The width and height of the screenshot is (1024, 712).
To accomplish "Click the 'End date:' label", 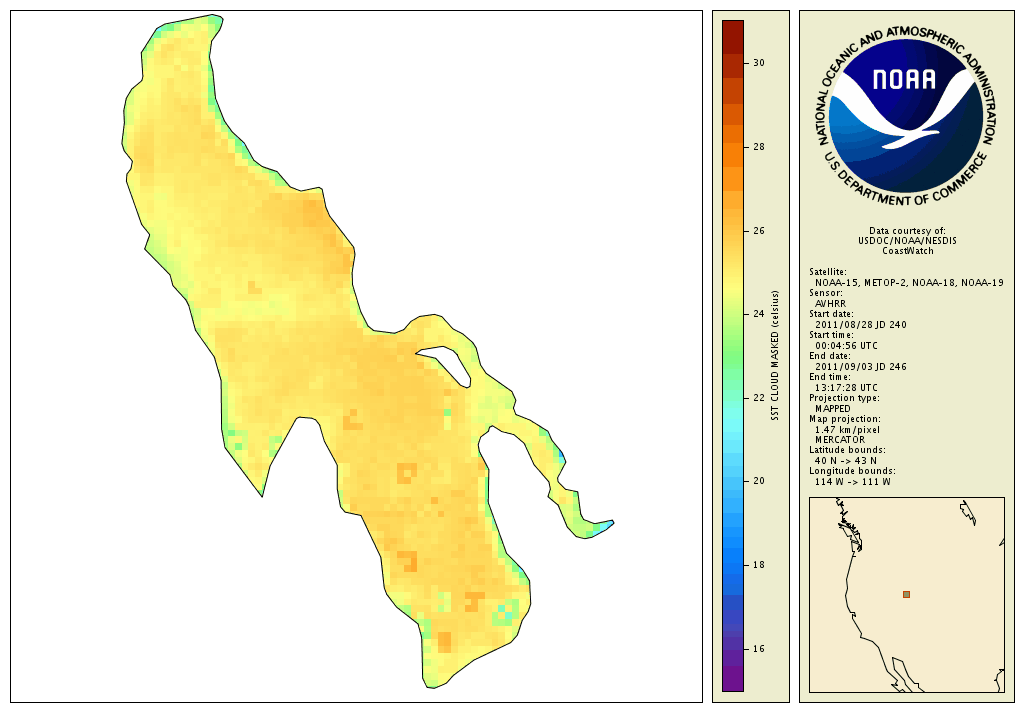I will [829, 356].
